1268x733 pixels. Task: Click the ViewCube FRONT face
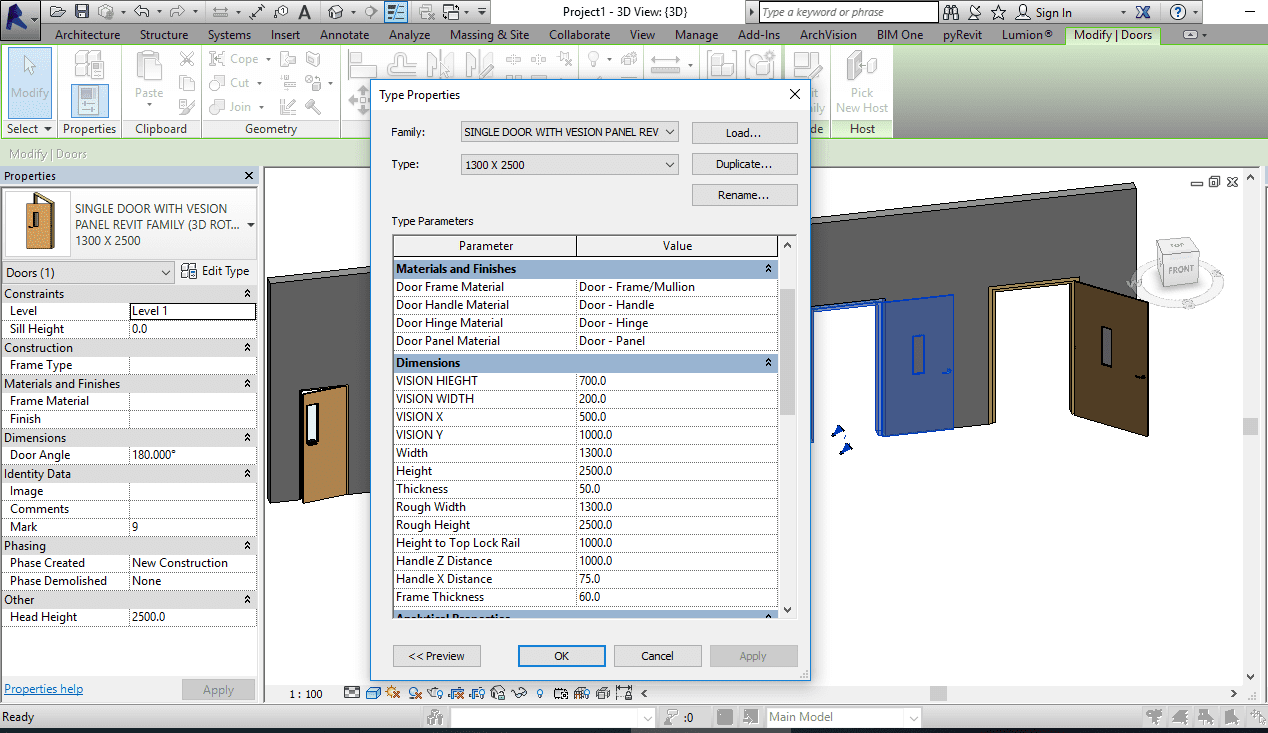1181,269
